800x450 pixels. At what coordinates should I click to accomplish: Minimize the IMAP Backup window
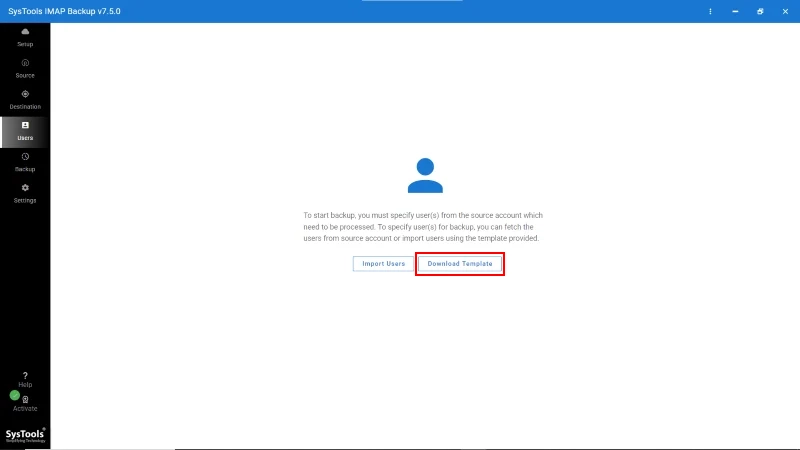point(735,11)
